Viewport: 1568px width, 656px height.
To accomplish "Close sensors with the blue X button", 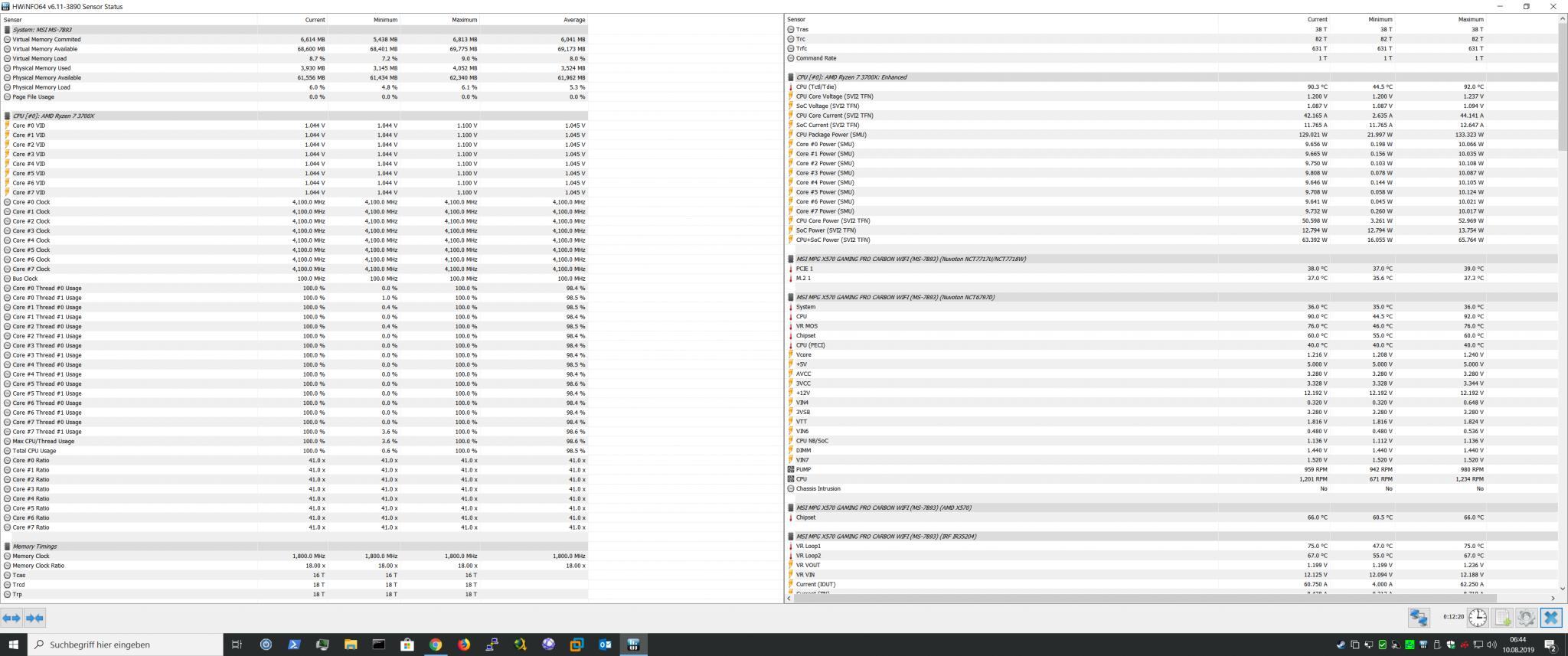I will (1551, 618).
